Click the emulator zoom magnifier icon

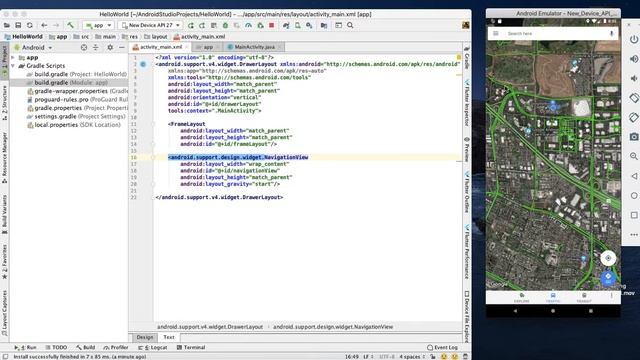click(x=633, y=156)
